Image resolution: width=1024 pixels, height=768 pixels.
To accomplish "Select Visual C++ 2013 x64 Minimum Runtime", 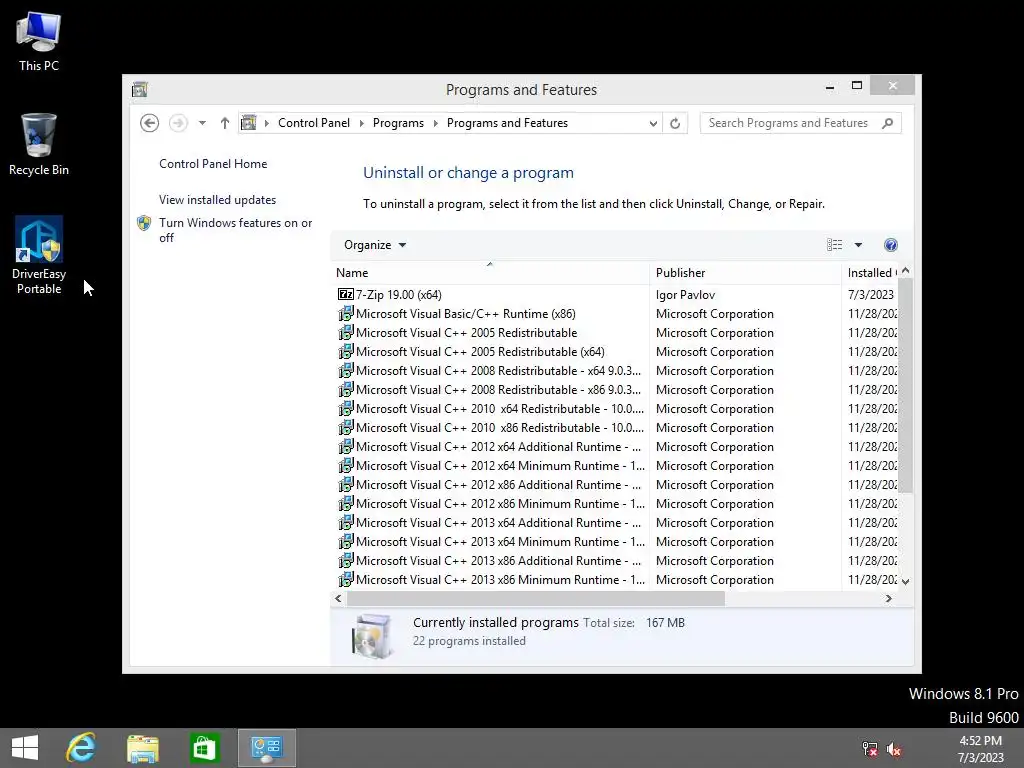I will point(616,541).
